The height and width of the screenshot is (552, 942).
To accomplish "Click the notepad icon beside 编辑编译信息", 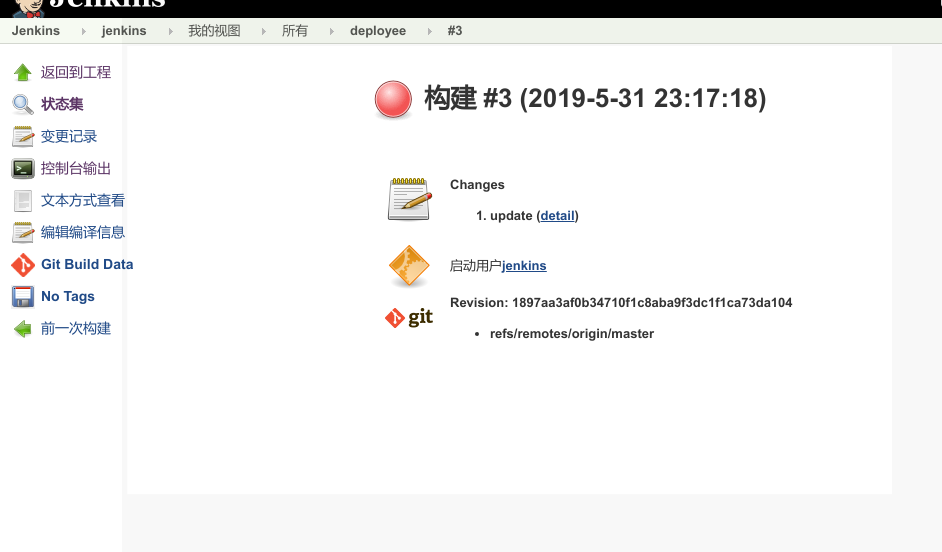I will click(x=23, y=232).
